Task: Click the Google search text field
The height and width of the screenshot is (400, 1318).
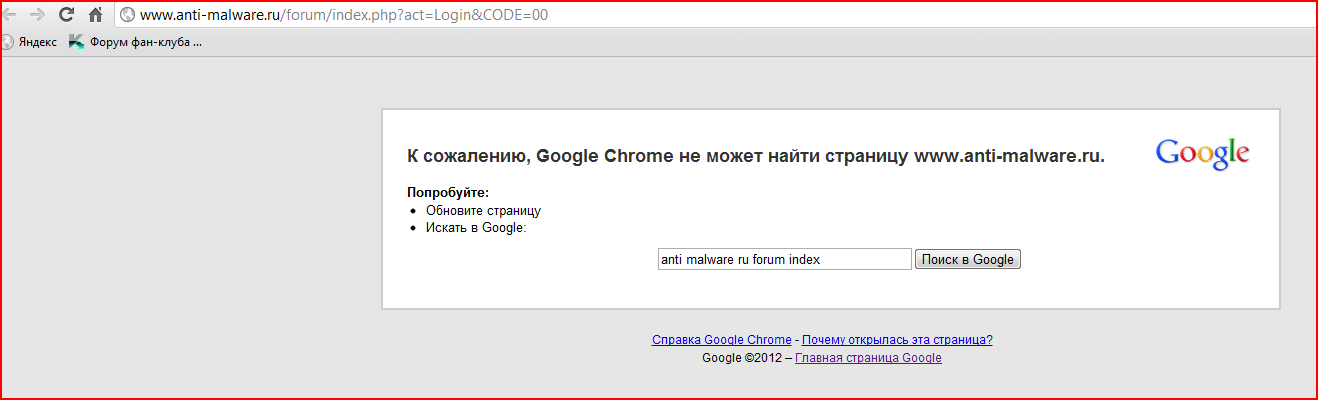Action: point(784,259)
